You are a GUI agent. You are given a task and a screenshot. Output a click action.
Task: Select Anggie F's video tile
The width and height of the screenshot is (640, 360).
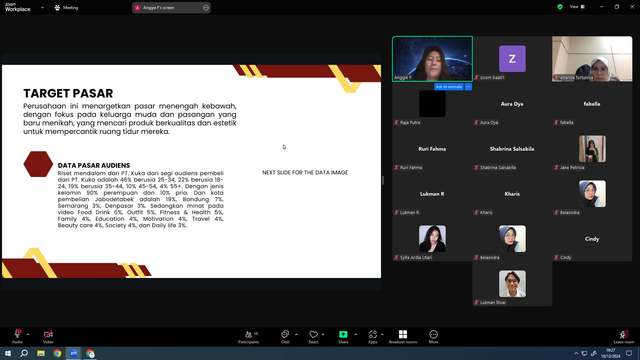coord(433,59)
